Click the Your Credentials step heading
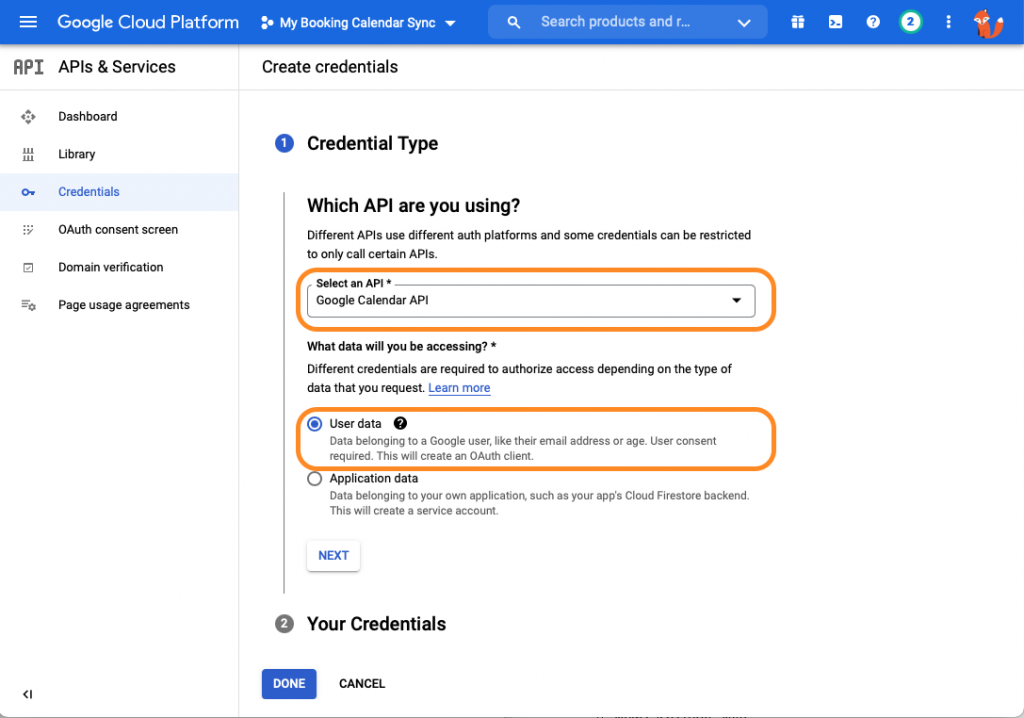The image size is (1024, 718). click(x=376, y=624)
